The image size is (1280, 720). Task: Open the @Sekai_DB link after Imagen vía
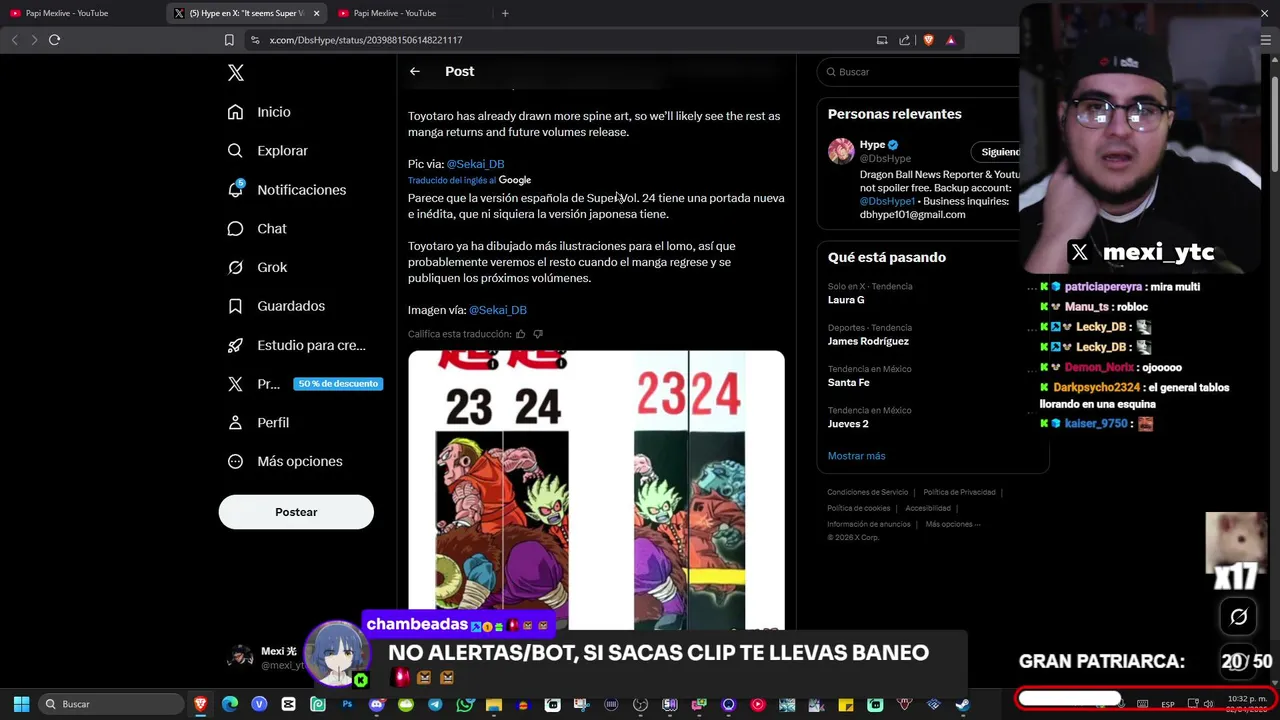[498, 310]
